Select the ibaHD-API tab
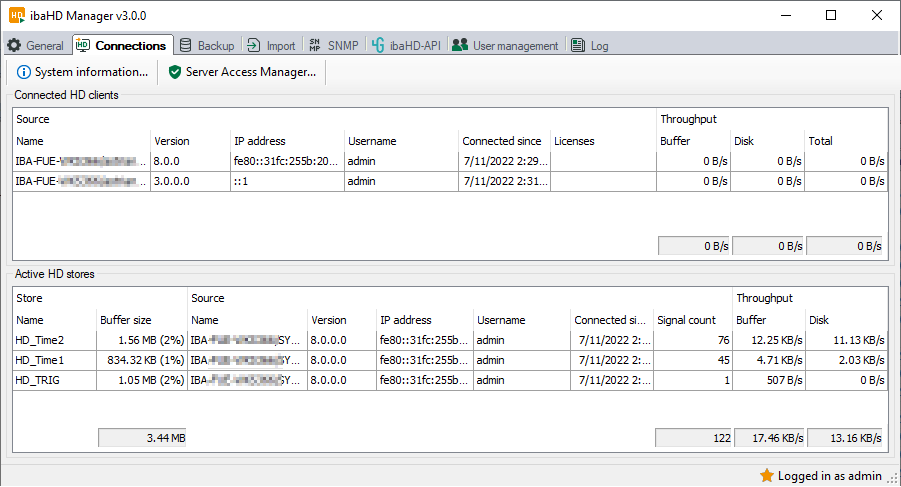901x487 pixels. (405, 46)
